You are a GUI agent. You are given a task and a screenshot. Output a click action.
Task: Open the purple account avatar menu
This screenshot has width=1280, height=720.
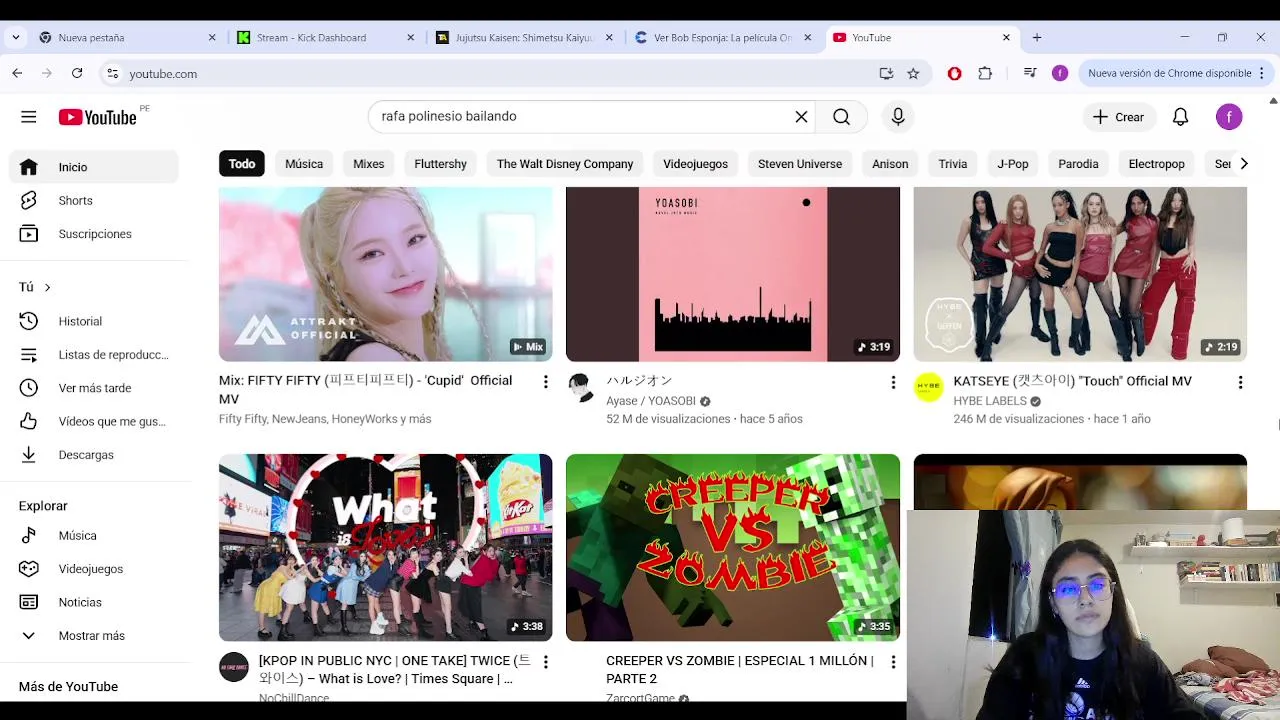click(x=1229, y=117)
